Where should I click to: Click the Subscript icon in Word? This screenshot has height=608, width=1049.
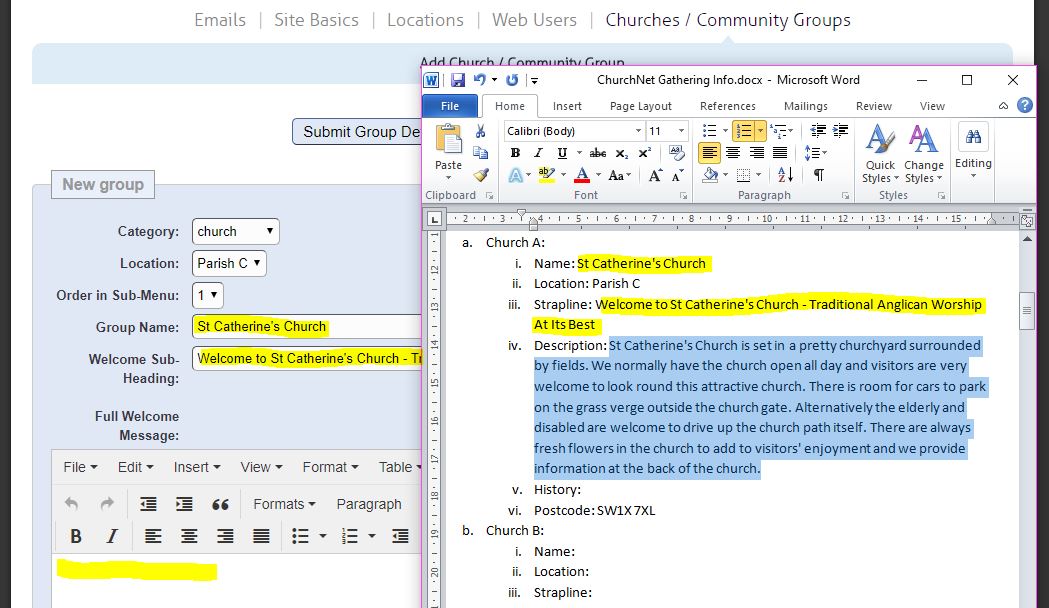[621, 154]
